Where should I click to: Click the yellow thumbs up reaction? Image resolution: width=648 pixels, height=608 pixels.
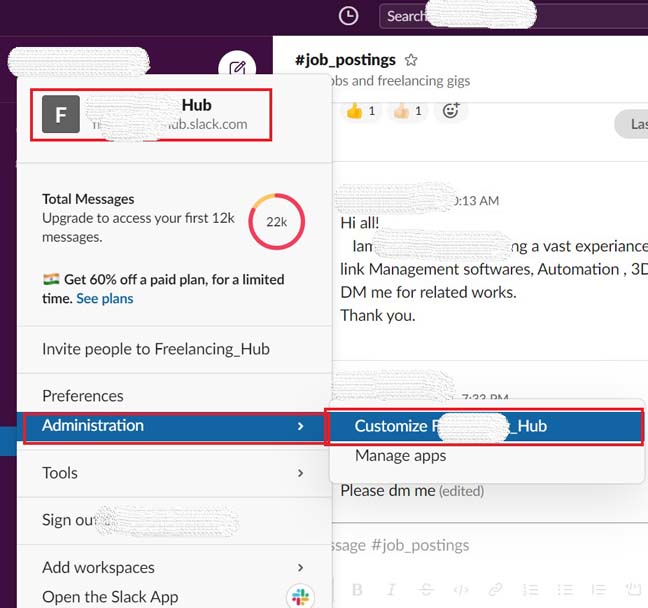361,111
